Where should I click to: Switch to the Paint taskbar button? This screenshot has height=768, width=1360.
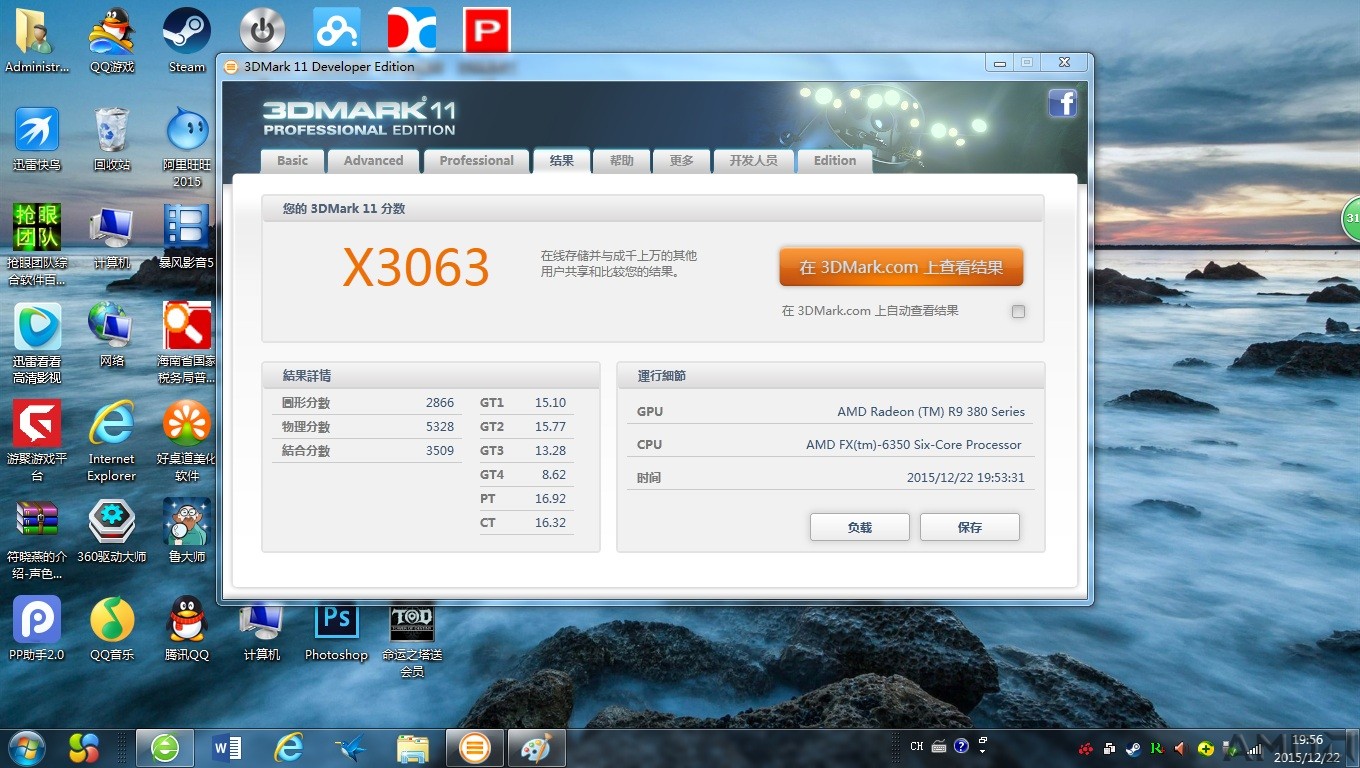click(x=537, y=747)
